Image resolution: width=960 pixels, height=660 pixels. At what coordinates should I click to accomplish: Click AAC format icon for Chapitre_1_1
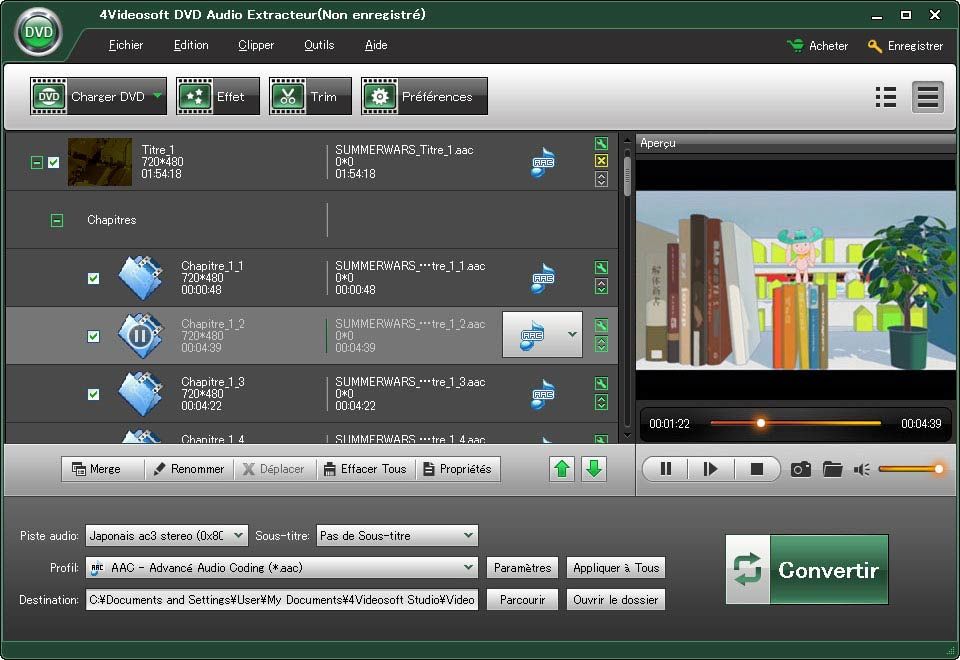[542, 278]
